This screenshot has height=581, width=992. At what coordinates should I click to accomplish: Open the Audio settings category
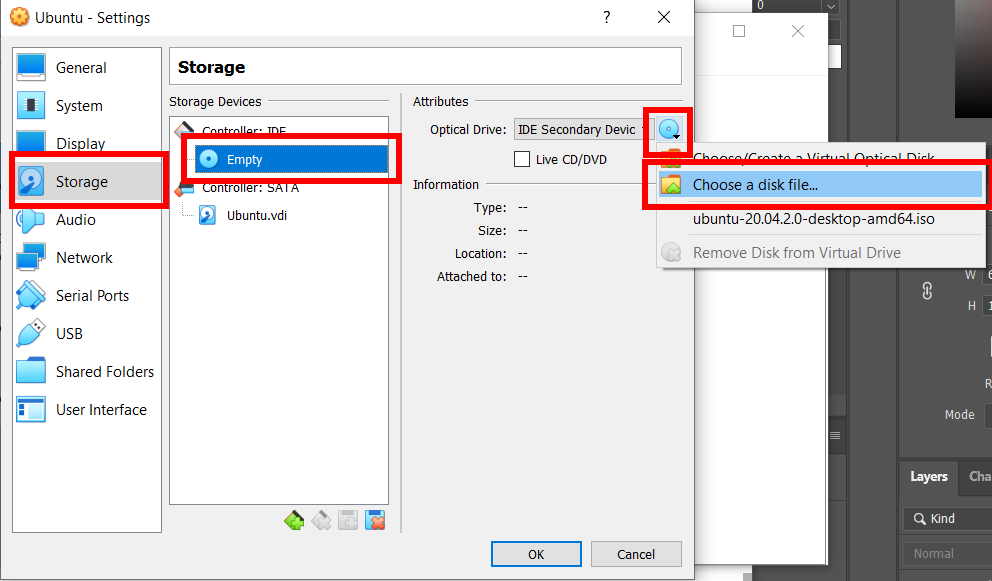pos(87,220)
